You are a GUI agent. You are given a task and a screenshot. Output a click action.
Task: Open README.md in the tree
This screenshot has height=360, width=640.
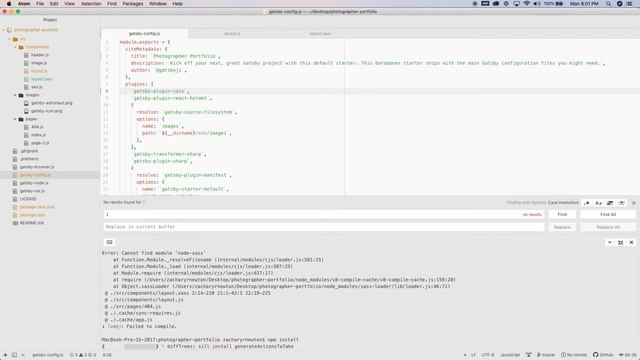click(31, 223)
